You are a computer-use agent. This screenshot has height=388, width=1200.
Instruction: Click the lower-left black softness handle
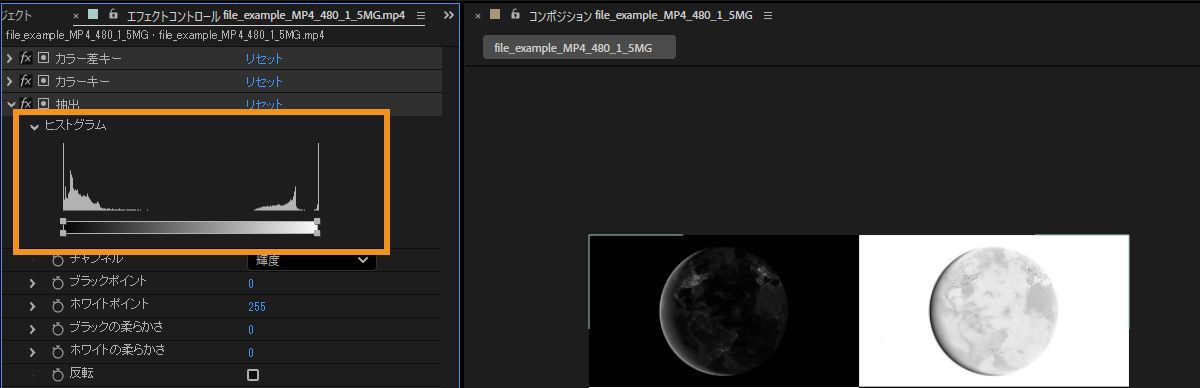63,233
